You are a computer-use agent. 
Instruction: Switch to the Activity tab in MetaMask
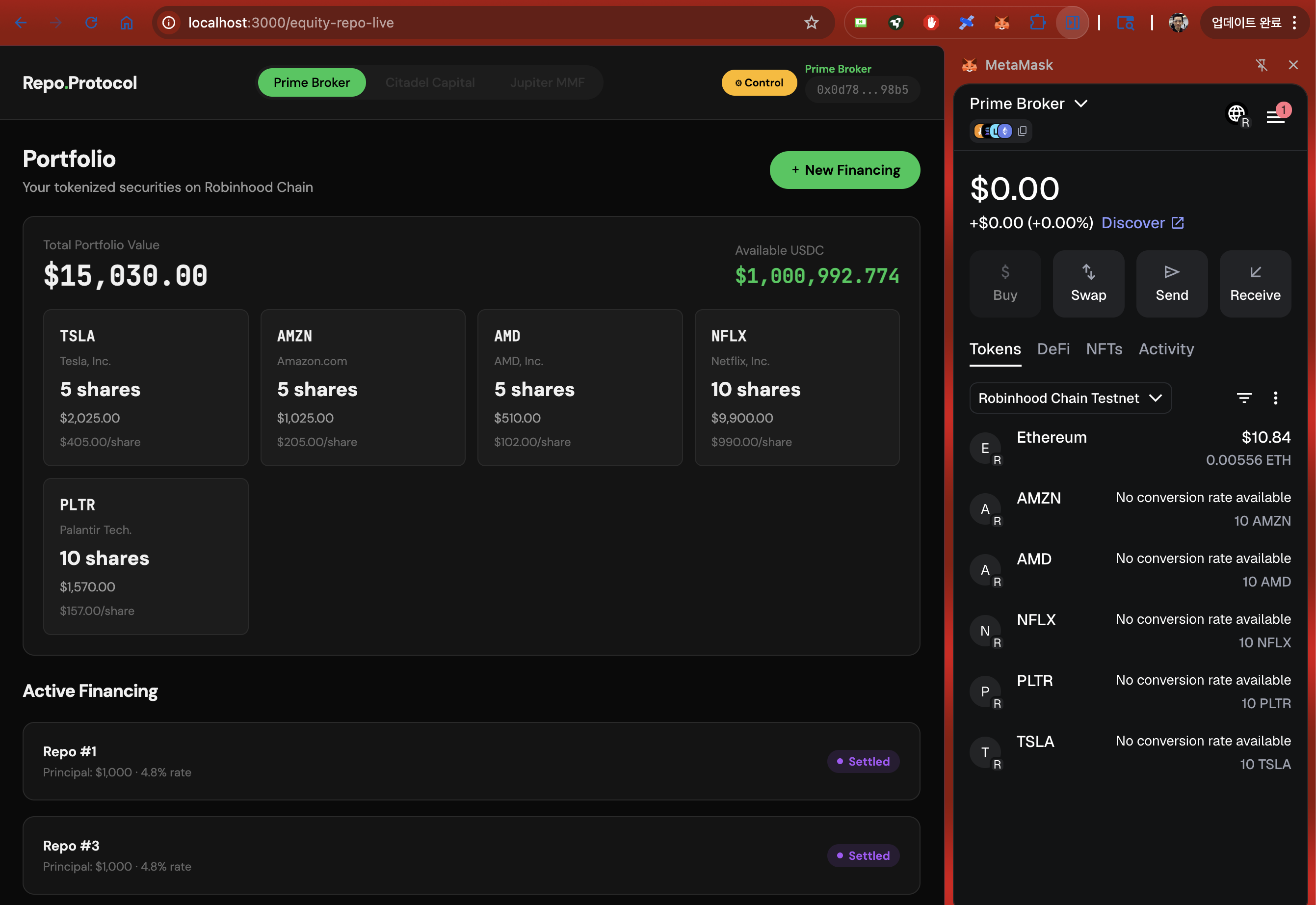[x=1166, y=349]
